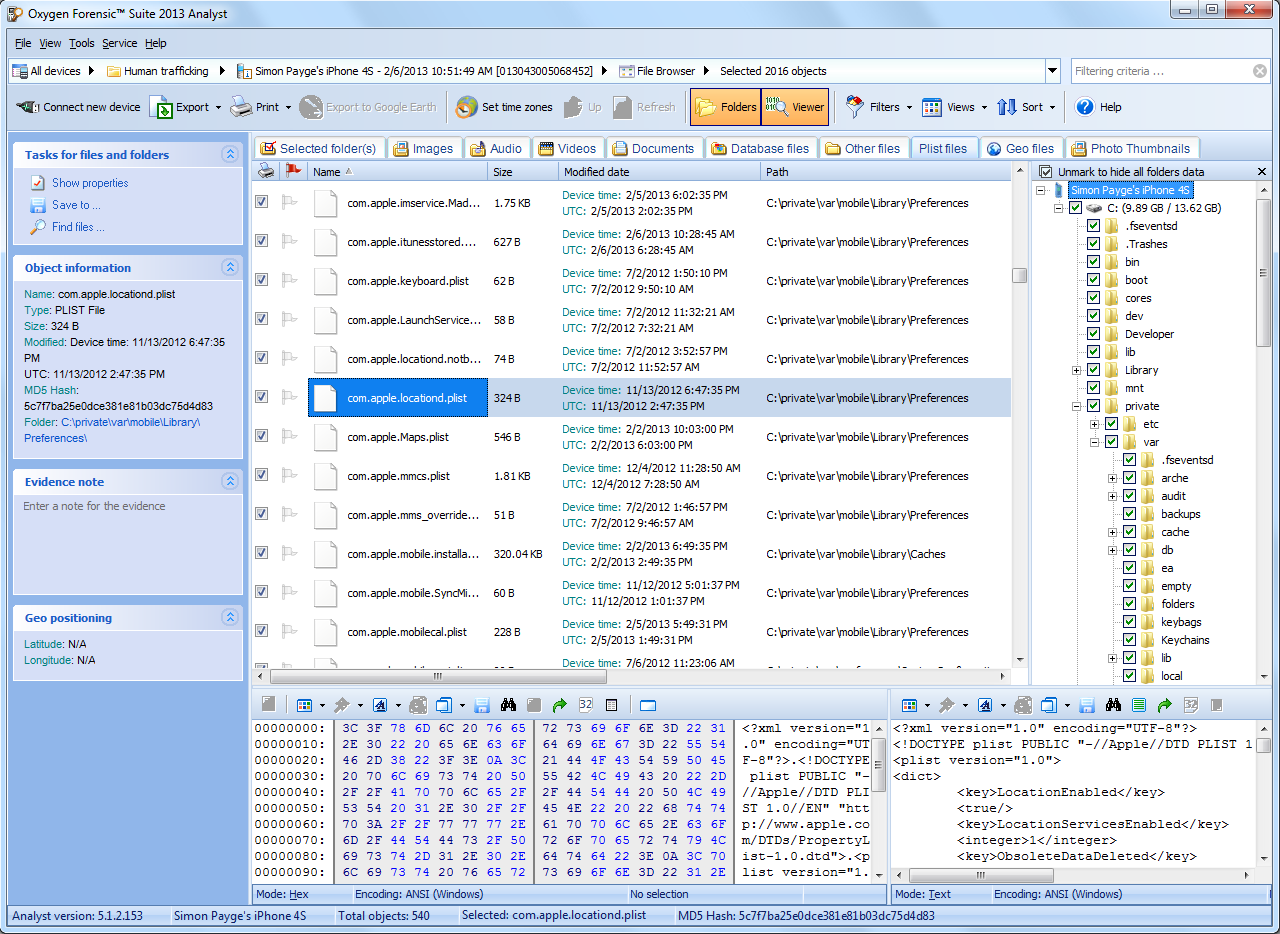Flag the com.apple.Maps.plist row
1280x934 pixels.
pos(290,437)
